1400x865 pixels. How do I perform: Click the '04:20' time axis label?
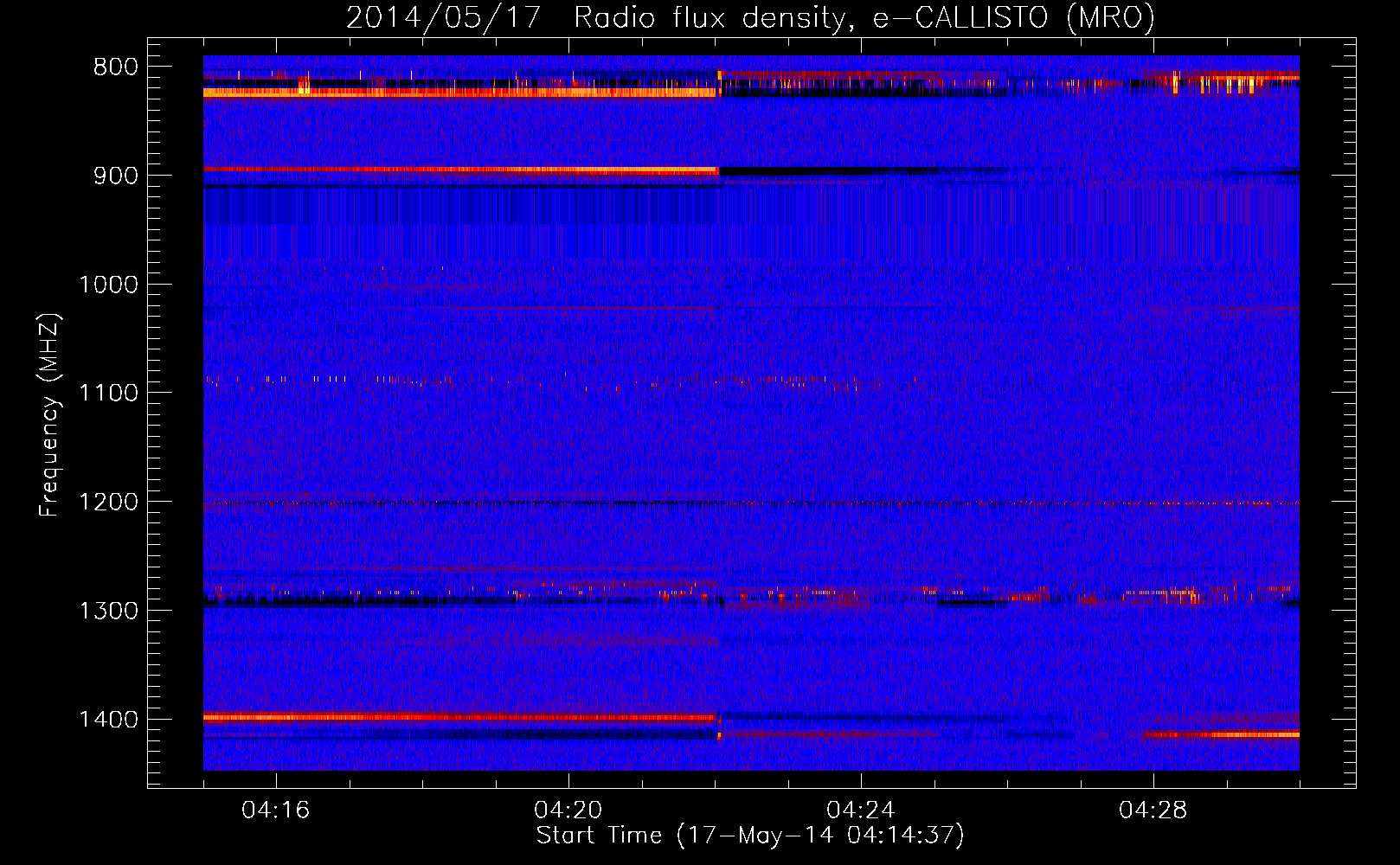tap(568, 810)
